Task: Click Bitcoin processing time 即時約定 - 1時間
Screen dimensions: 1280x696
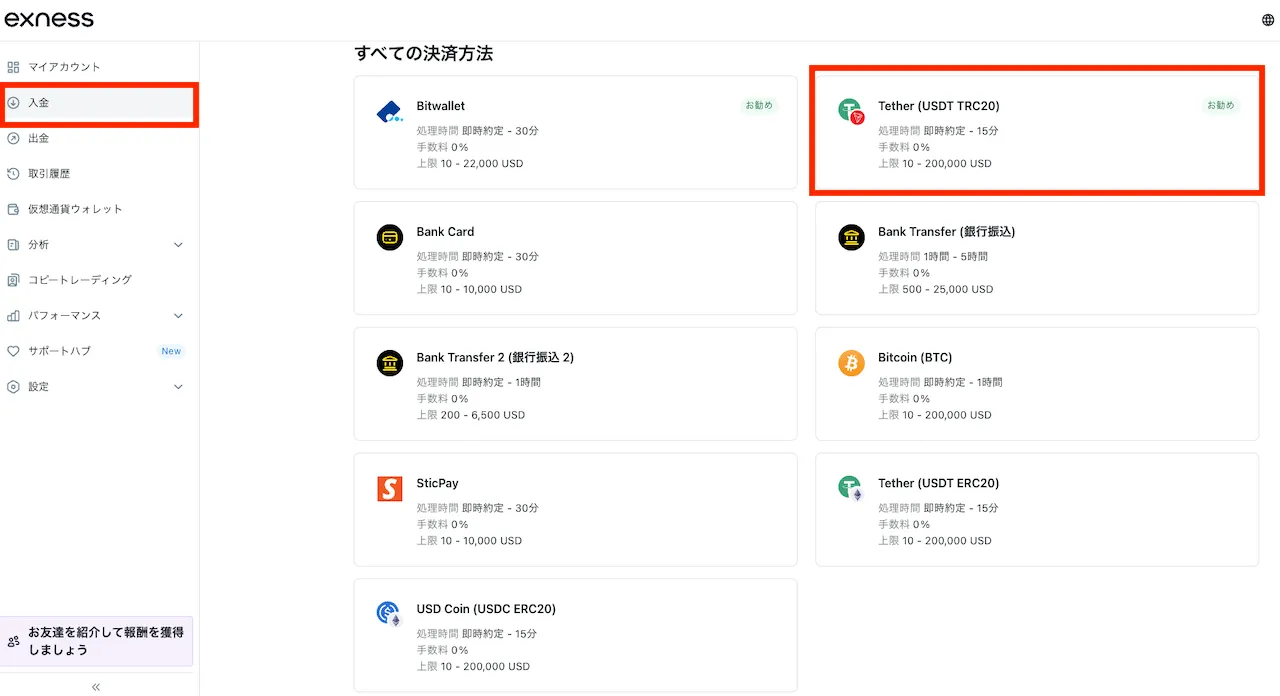Action: pyautogui.click(x=940, y=382)
